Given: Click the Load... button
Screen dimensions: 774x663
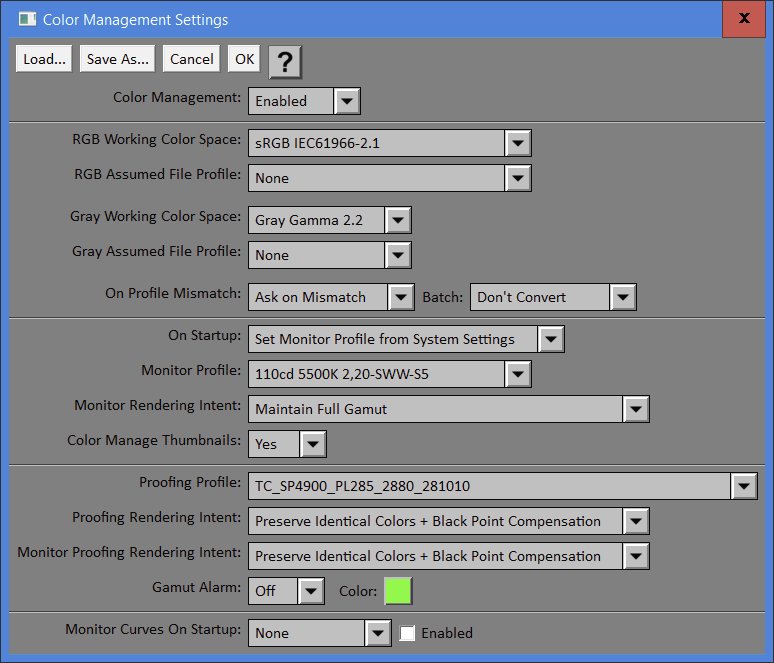Looking at the screenshot, I should [x=45, y=59].
